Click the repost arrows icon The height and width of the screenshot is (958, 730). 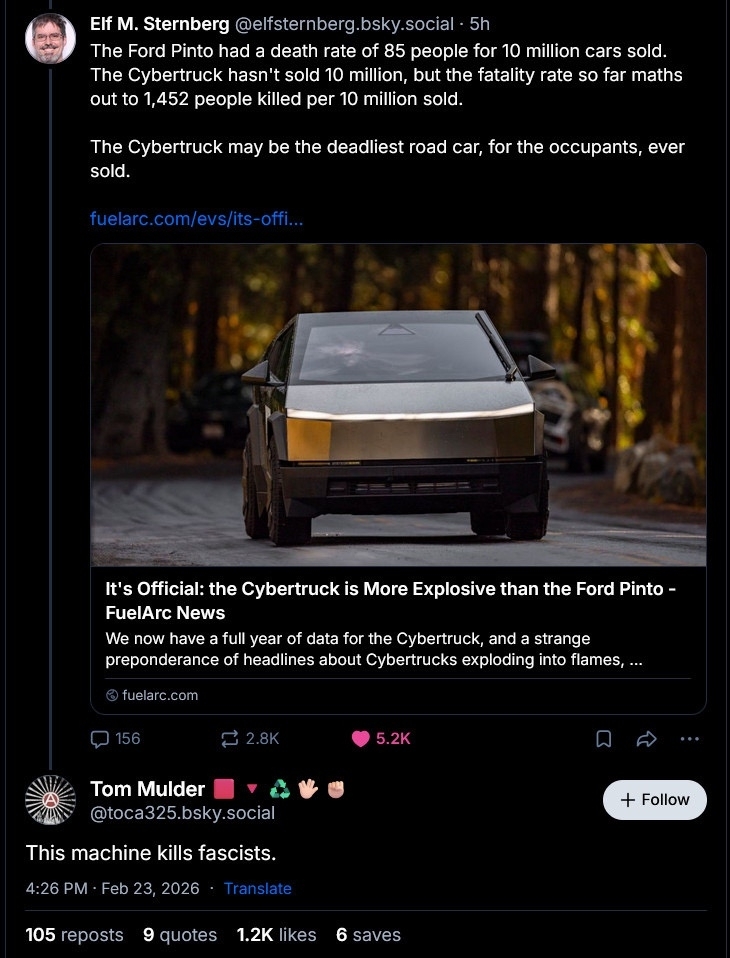230,739
